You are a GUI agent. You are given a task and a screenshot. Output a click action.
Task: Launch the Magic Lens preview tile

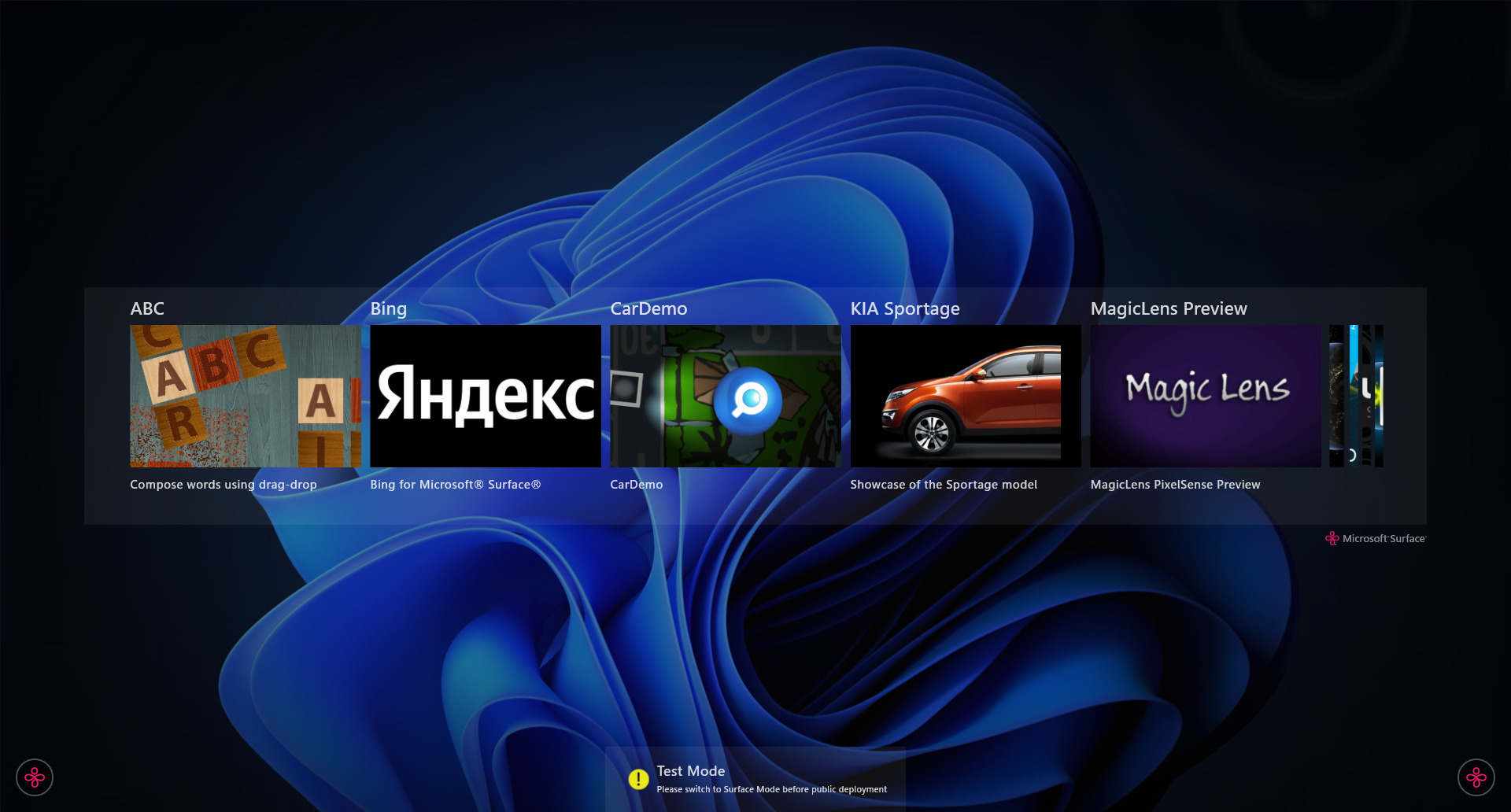pyautogui.click(x=1206, y=396)
